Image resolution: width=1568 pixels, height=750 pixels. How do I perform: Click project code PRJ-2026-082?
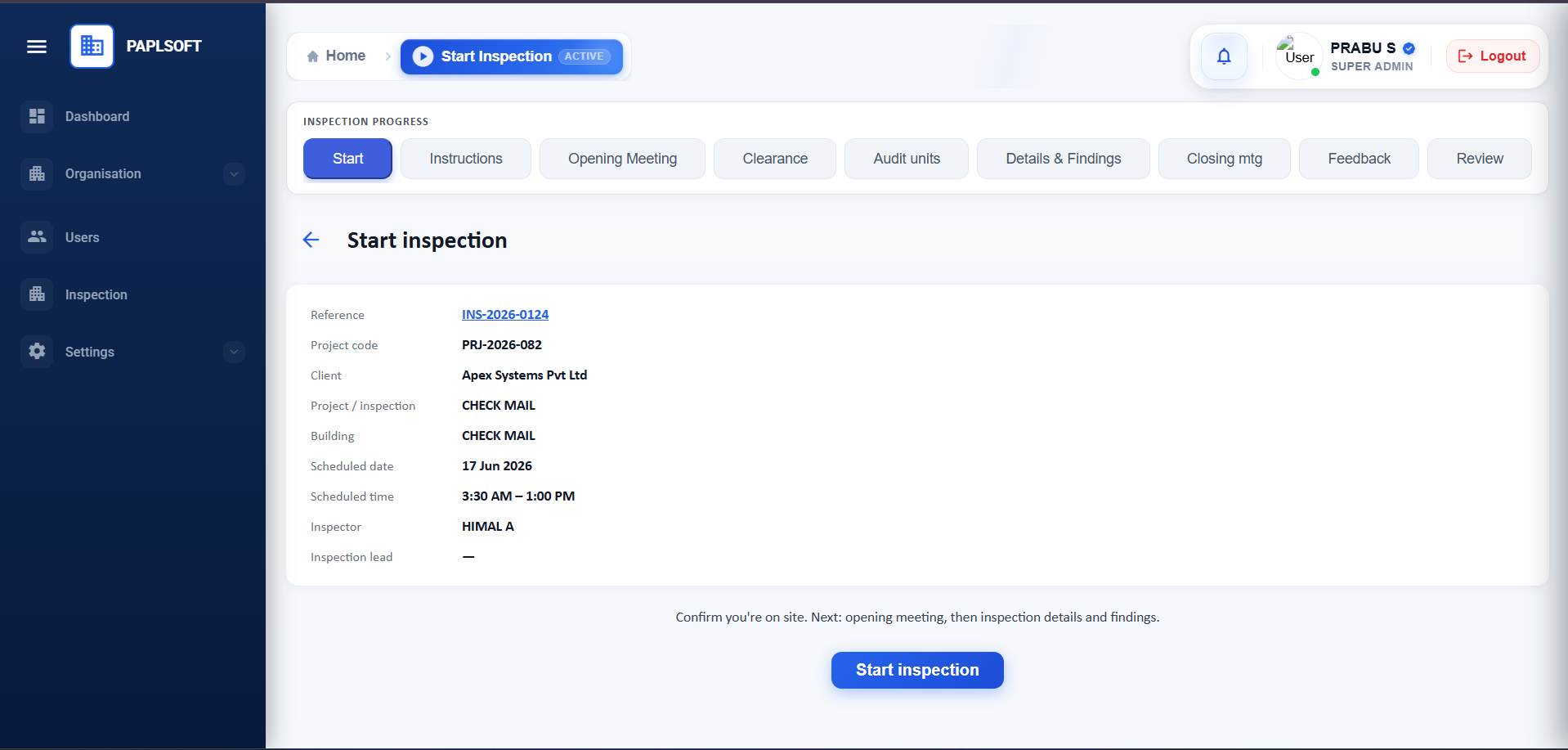tap(502, 345)
